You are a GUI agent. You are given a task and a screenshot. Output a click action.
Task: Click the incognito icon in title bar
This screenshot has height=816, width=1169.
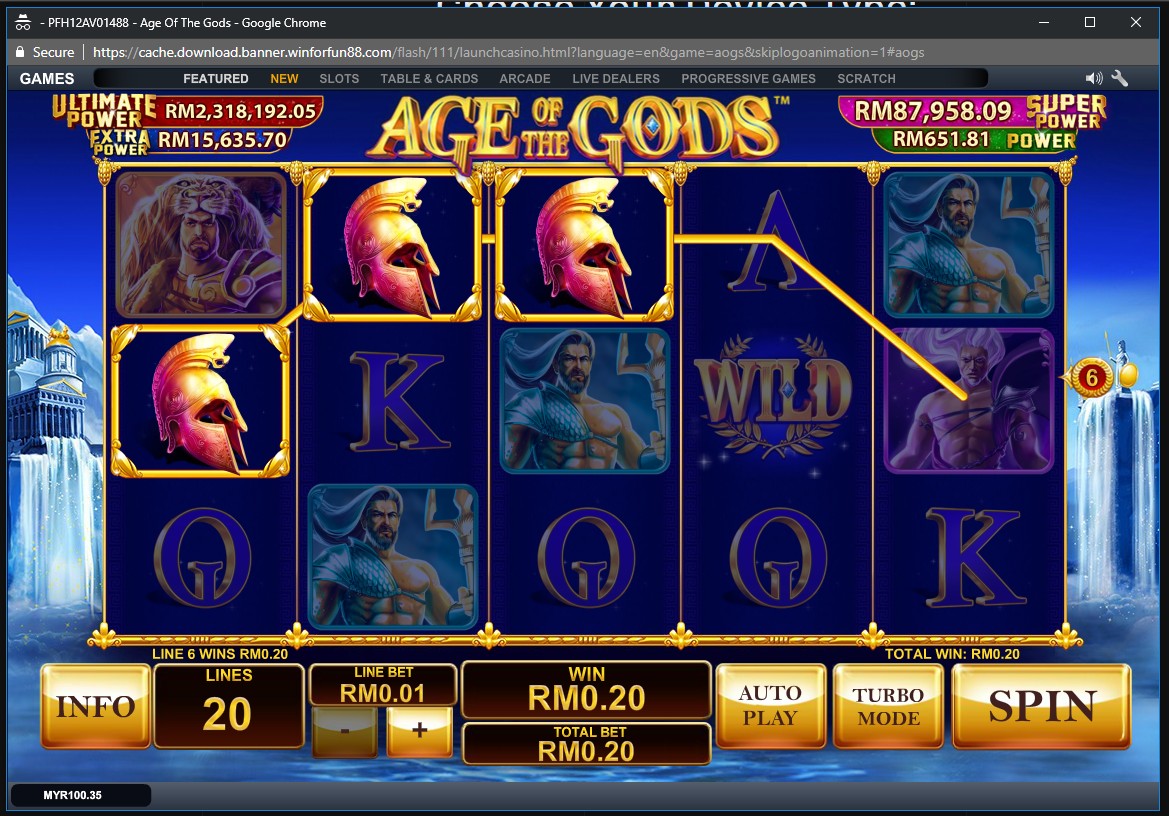click(x=23, y=22)
